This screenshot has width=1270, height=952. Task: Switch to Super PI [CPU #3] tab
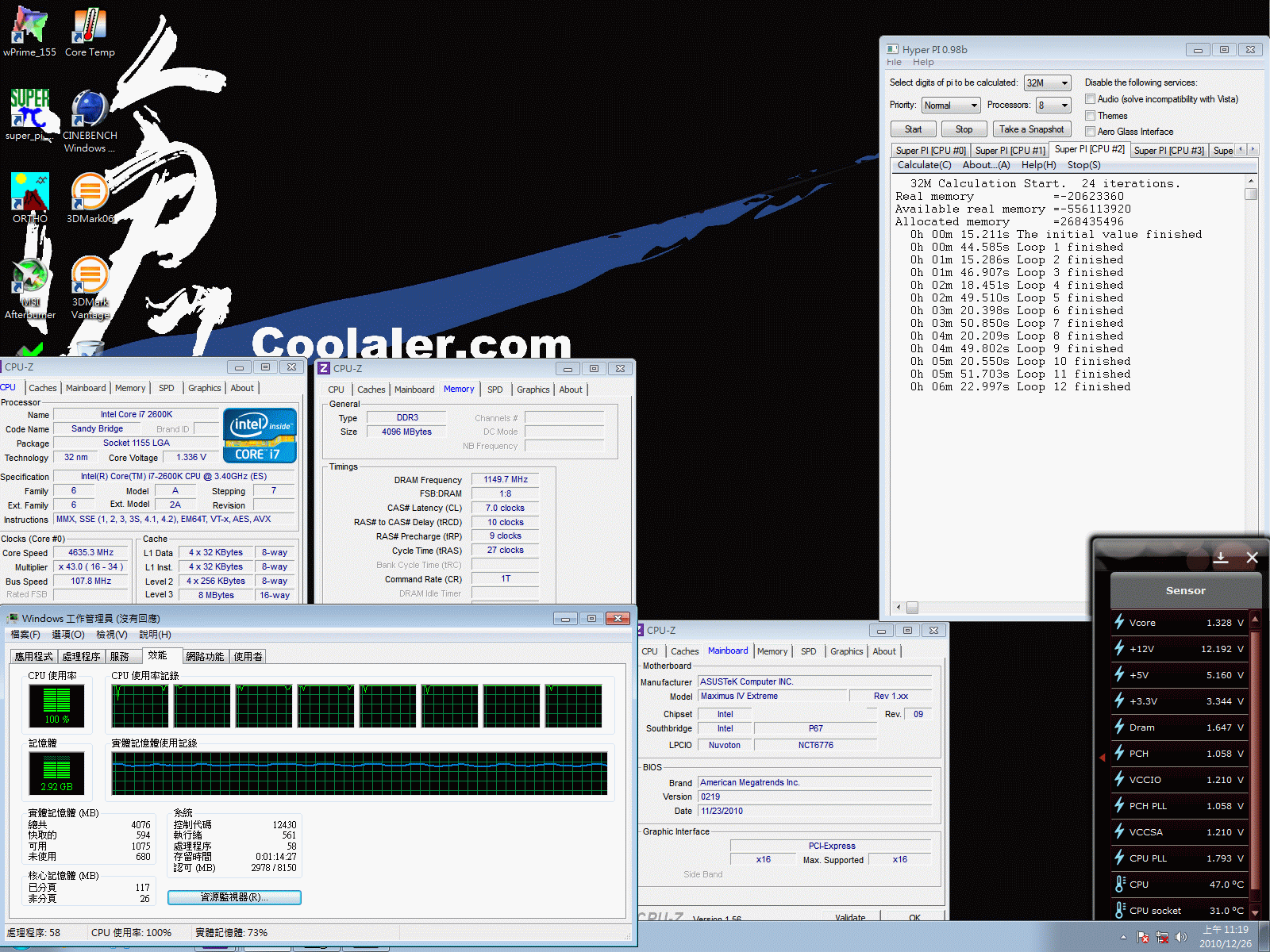(x=1168, y=150)
